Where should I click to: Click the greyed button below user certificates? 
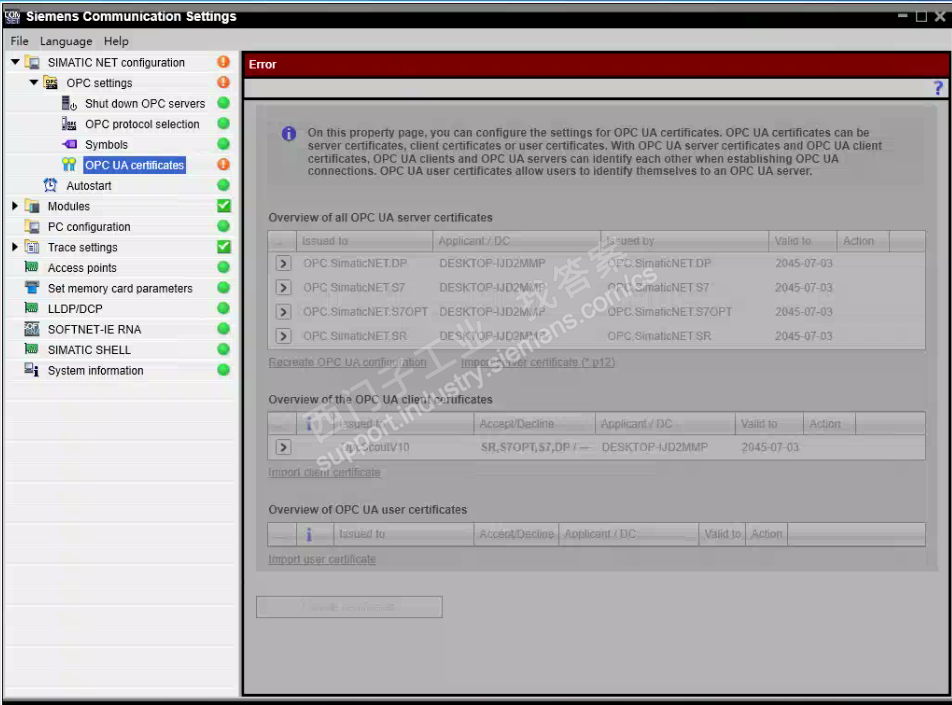point(349,607)
